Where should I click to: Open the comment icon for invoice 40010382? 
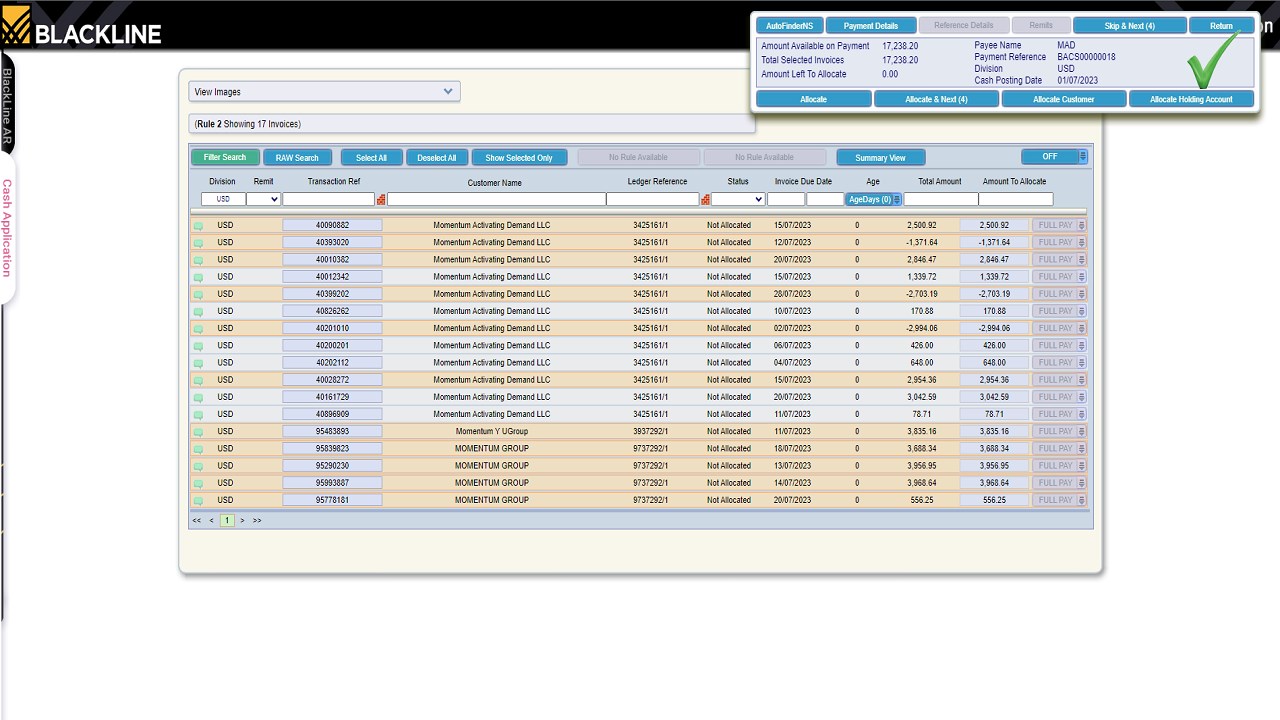pyautogui.click(x=198, y=260)
